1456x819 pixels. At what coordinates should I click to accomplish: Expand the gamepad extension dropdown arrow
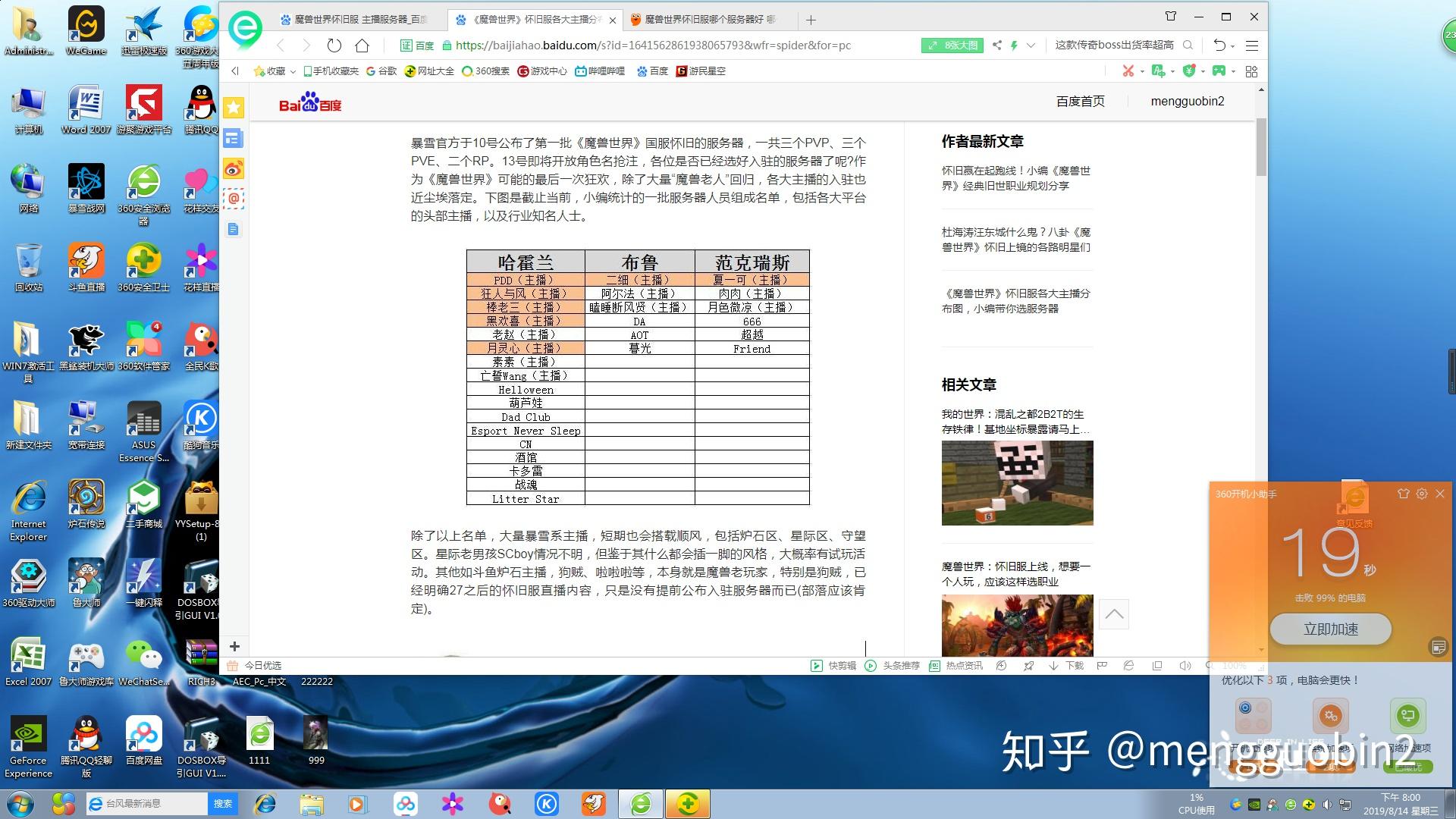[x=1233, y=71]
